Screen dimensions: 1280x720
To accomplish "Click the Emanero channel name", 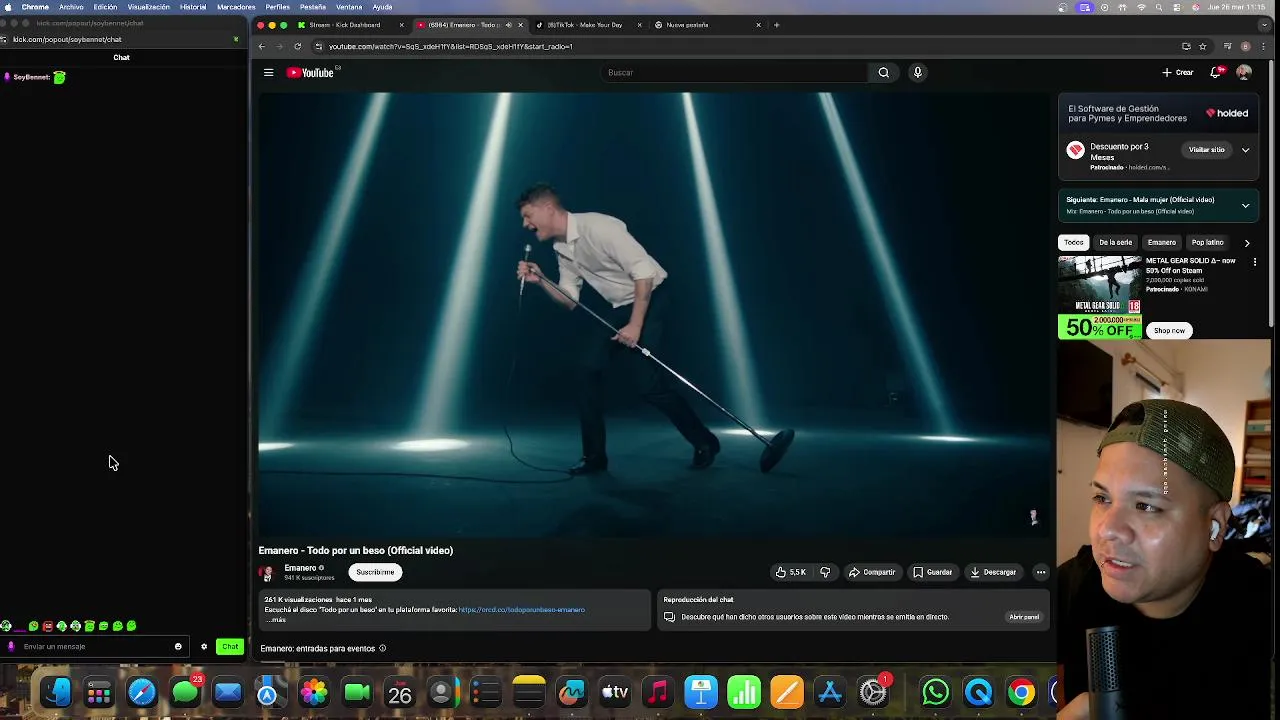I will point(300,568).
